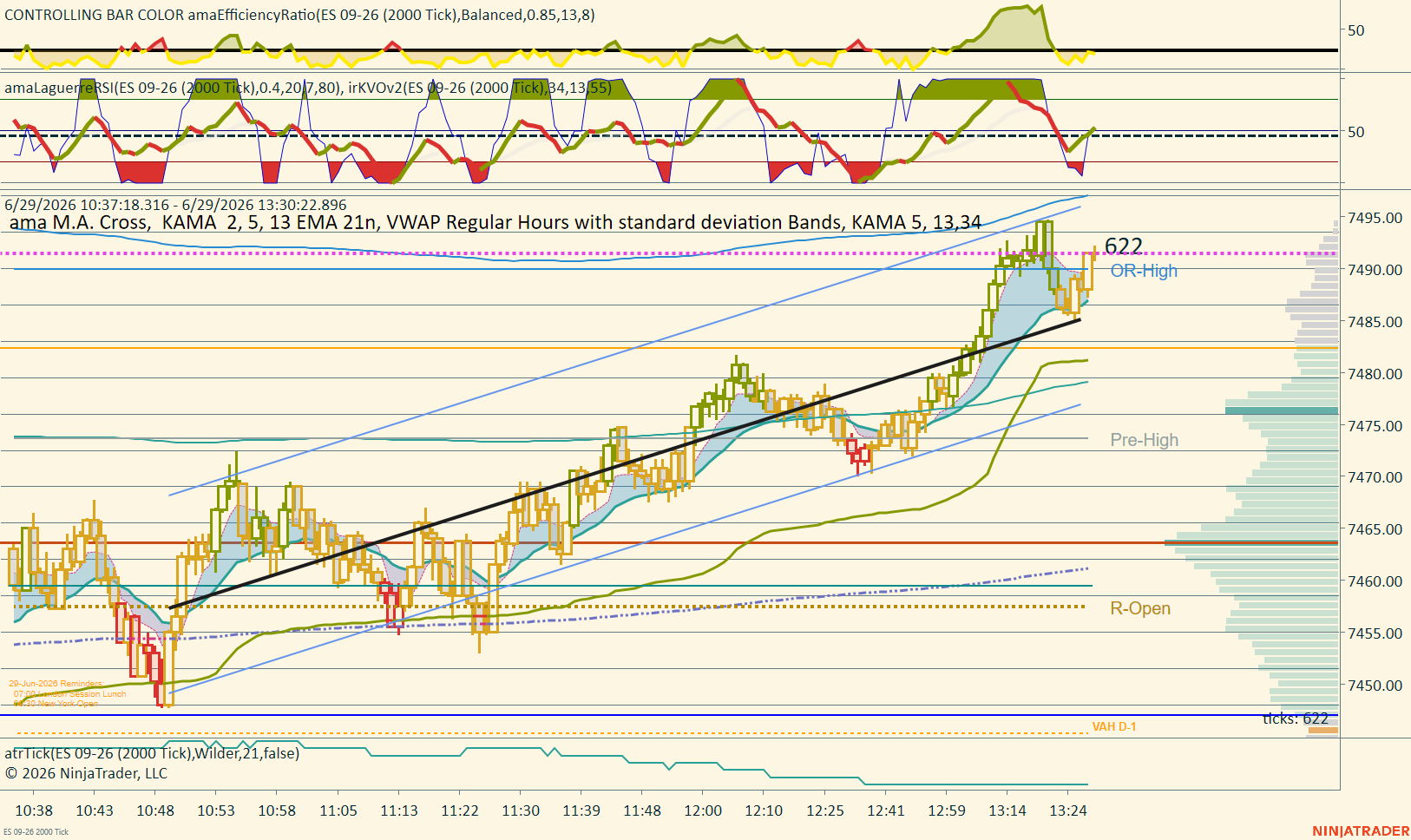Select the amaEfficiencyRatio indicator label
Viewport: 1411px width, 840px height.
point(299,15)
